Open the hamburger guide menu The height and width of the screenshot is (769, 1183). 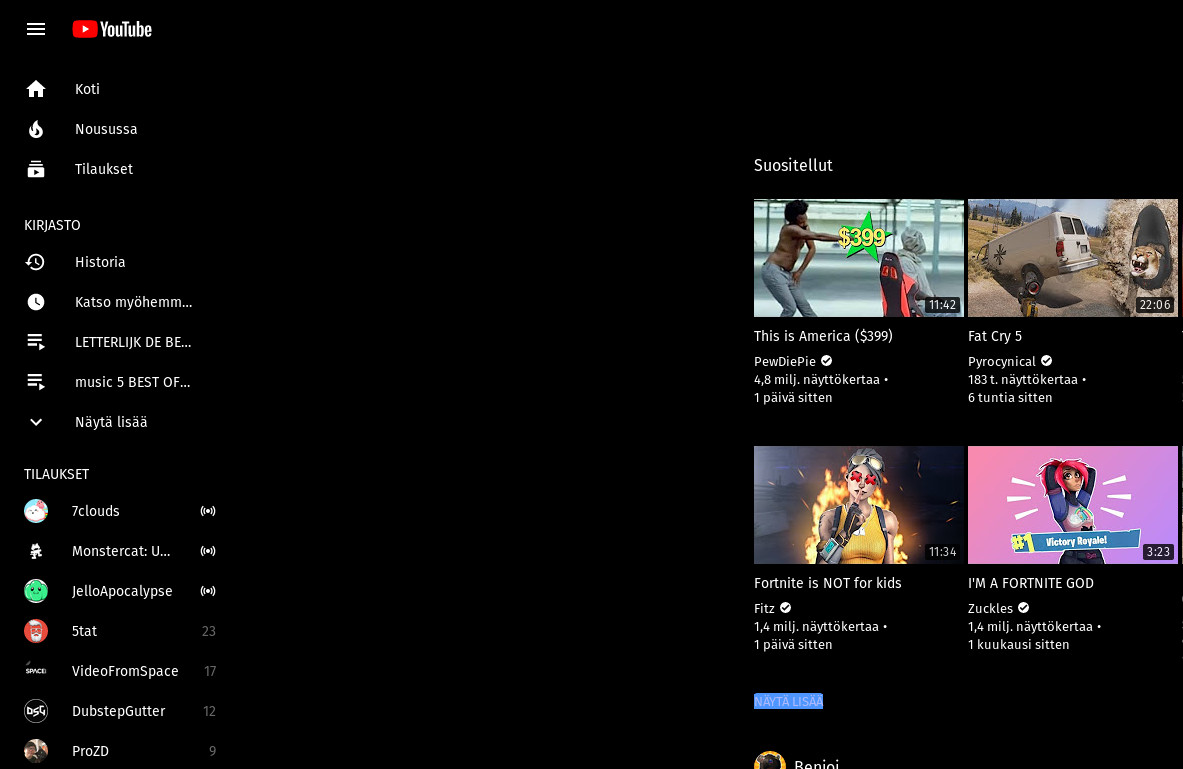(x=35, y=29)
